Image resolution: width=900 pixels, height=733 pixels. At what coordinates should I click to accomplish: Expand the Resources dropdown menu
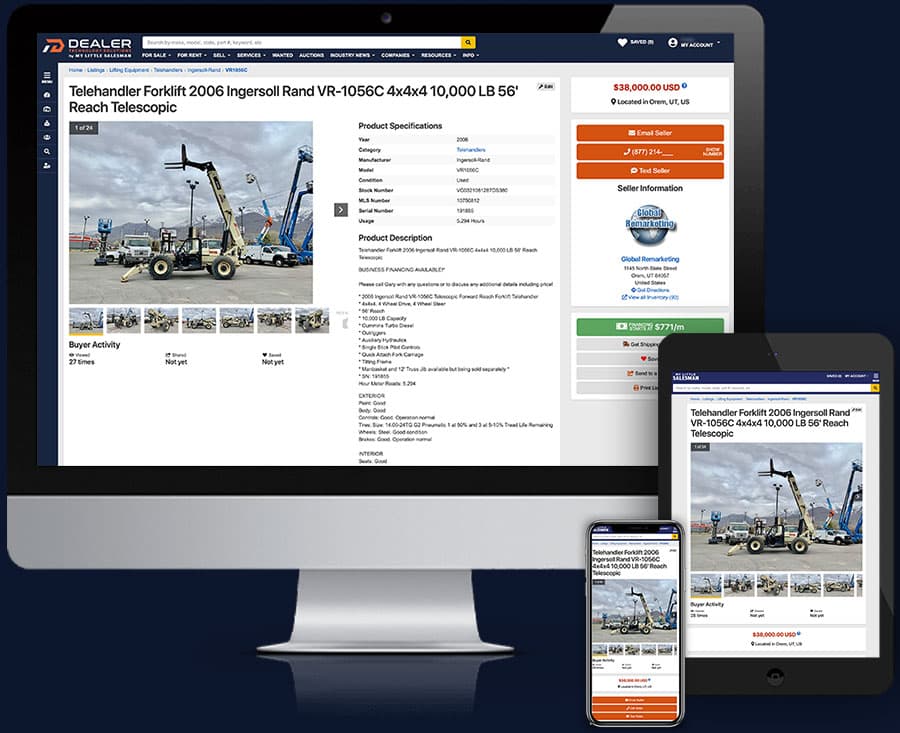point(439,55)
